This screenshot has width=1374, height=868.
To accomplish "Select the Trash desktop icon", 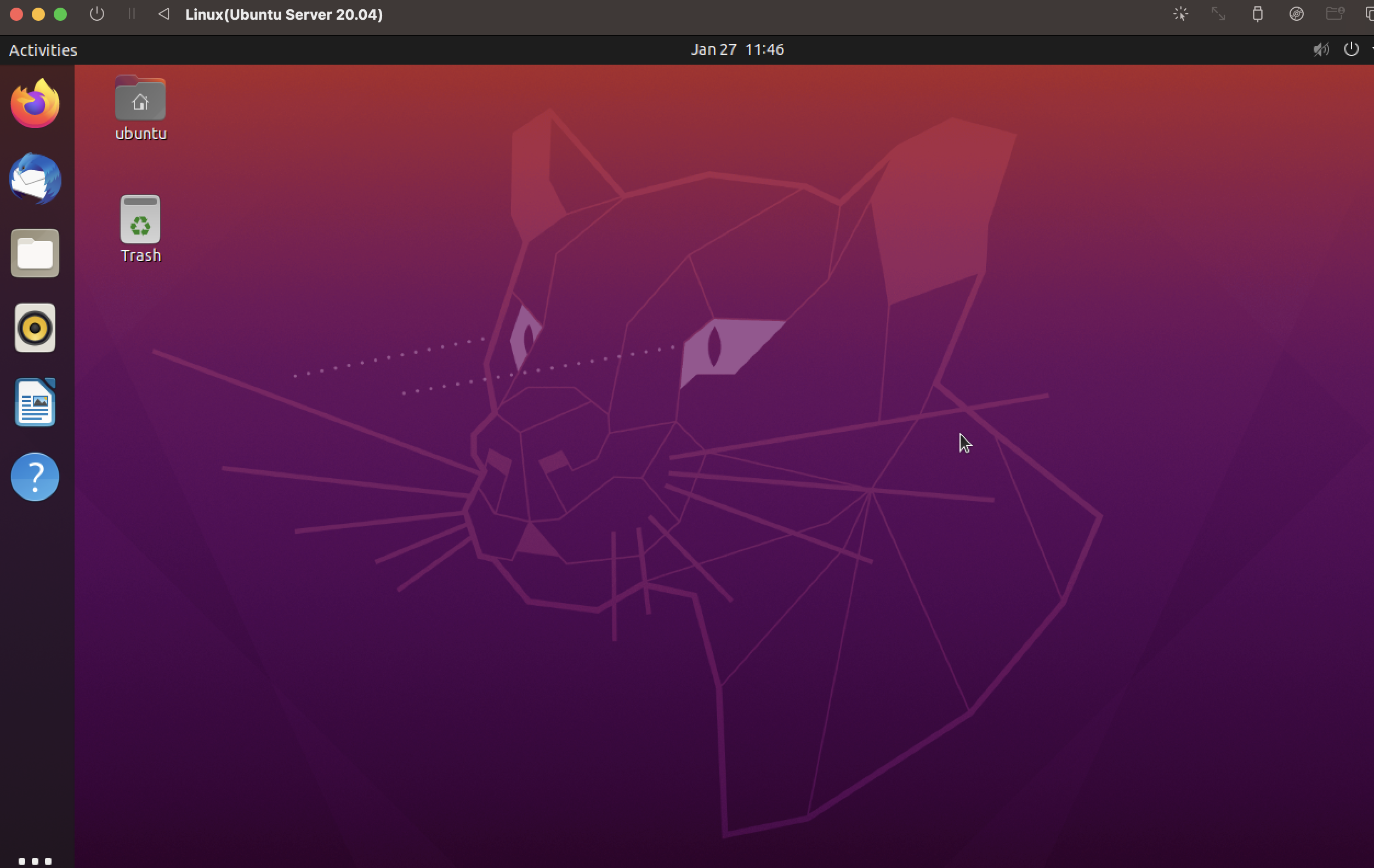I will [140, 228].
